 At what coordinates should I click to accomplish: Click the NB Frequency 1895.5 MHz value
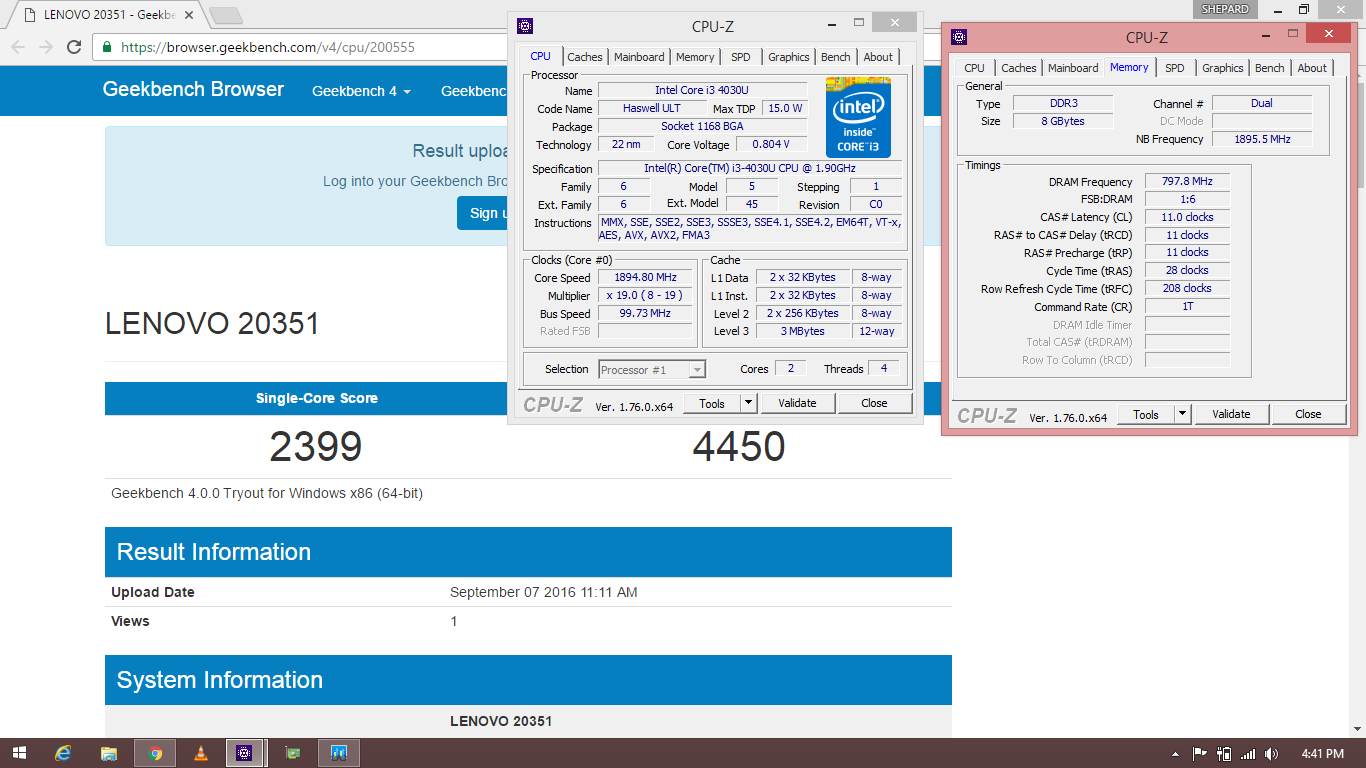[1262, 139]
